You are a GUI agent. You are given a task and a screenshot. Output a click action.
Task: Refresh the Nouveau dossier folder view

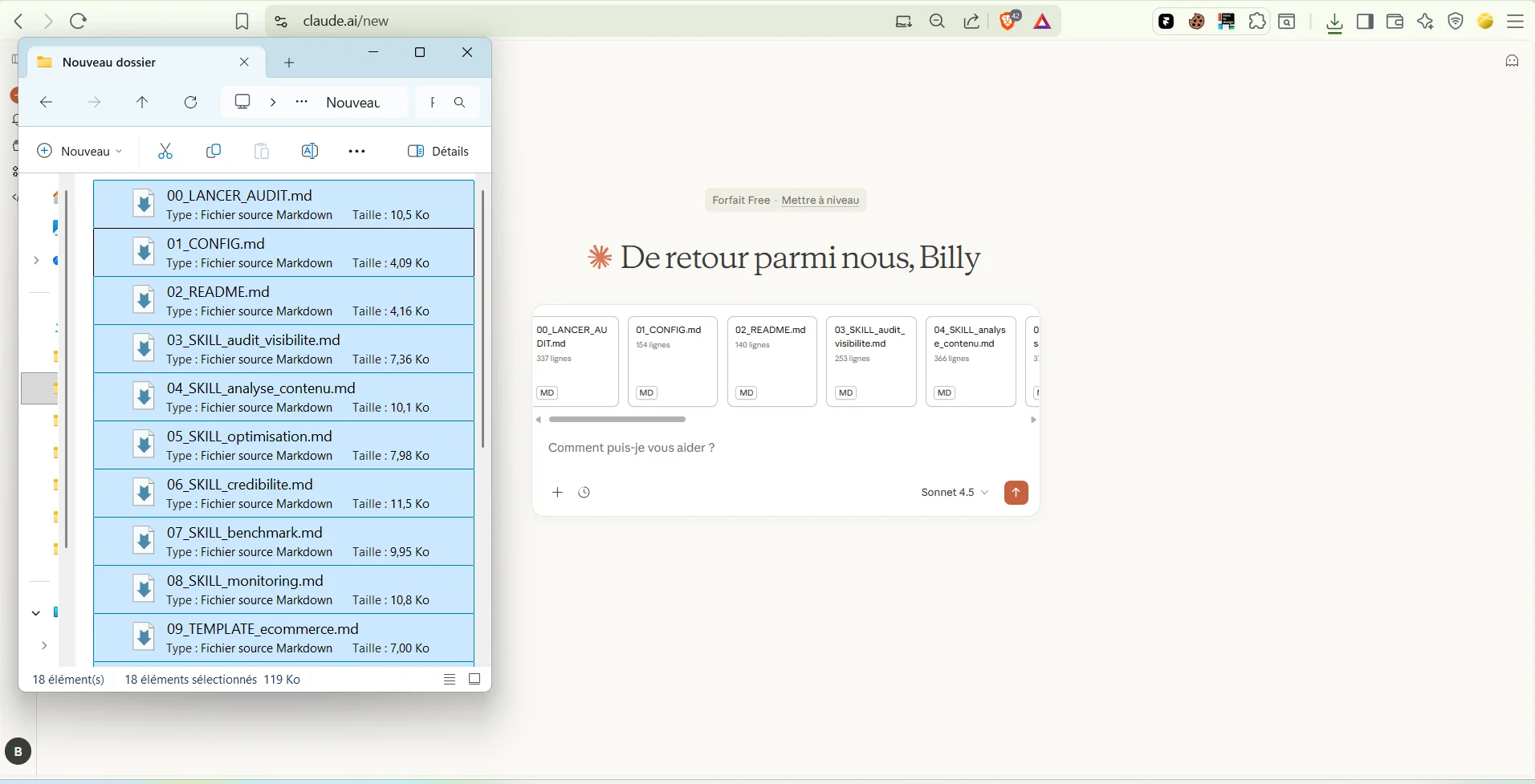[191, 103]
